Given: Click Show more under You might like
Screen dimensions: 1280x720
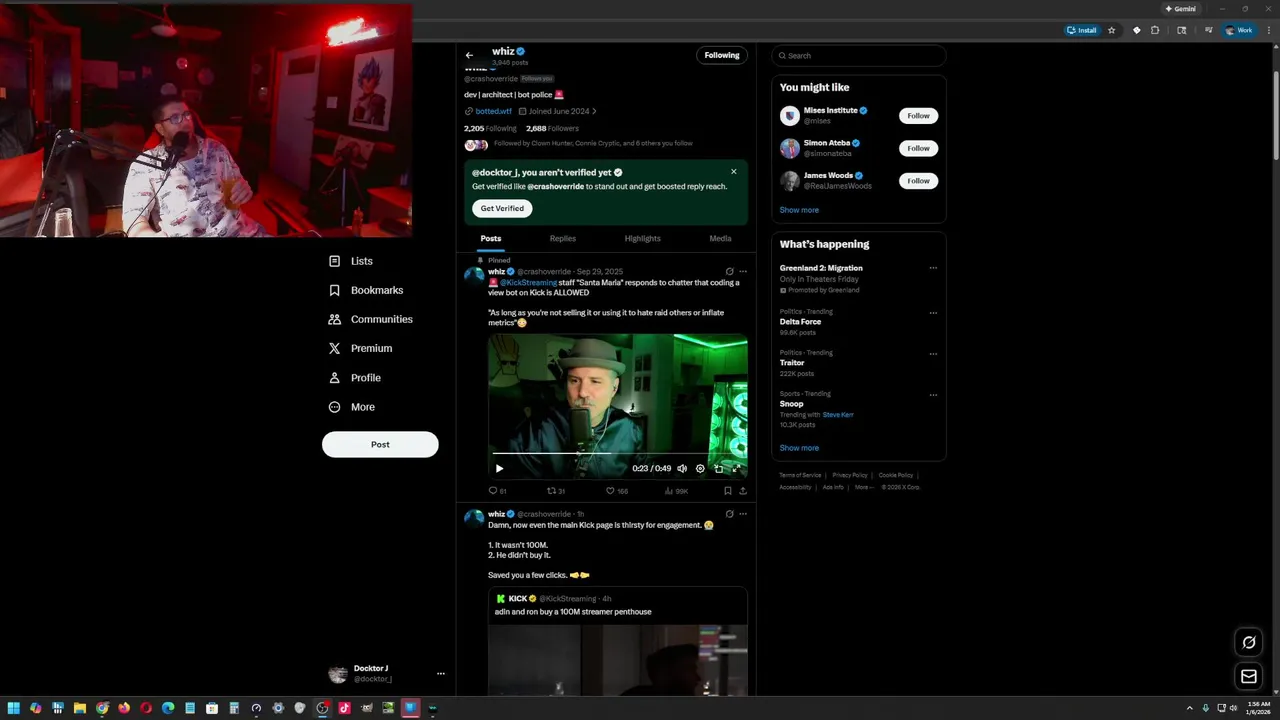Looking at the screenshot, I should point(799,210).
